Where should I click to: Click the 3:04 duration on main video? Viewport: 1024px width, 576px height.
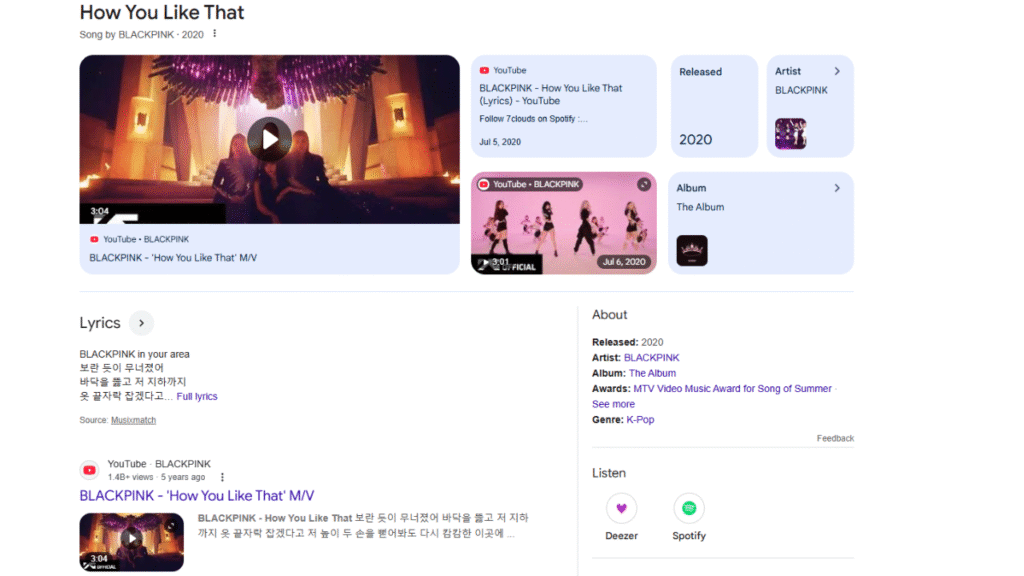tap(99, 211)
